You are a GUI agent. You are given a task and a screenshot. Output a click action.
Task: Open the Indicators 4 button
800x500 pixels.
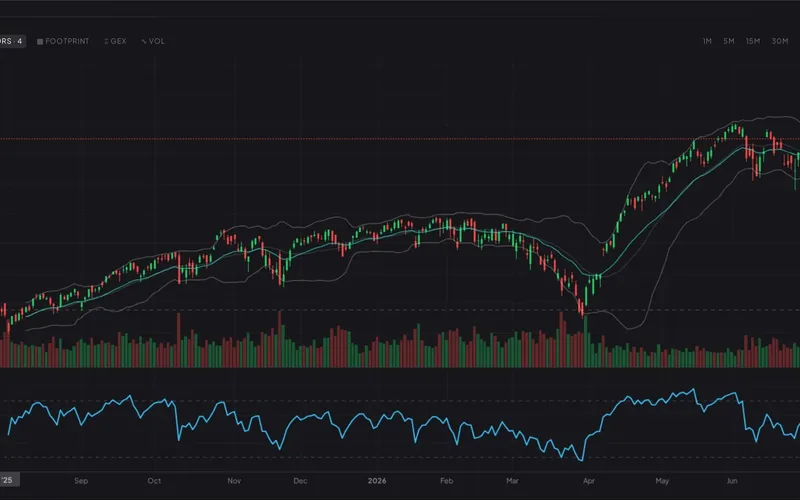[x=12, y=41]
